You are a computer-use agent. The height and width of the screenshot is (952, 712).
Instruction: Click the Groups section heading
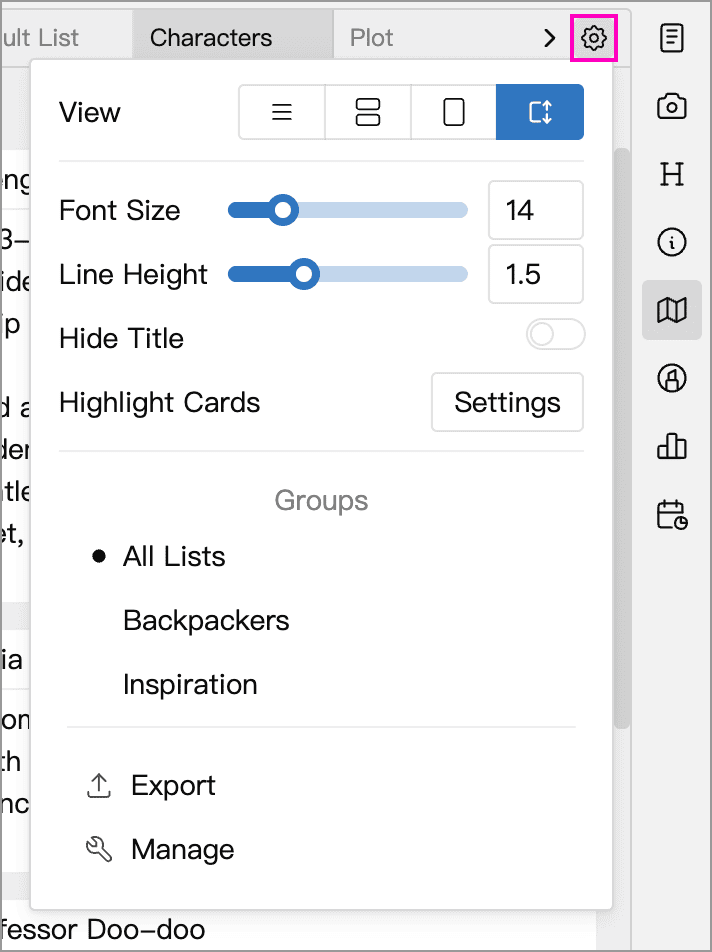tap(321, 500)
